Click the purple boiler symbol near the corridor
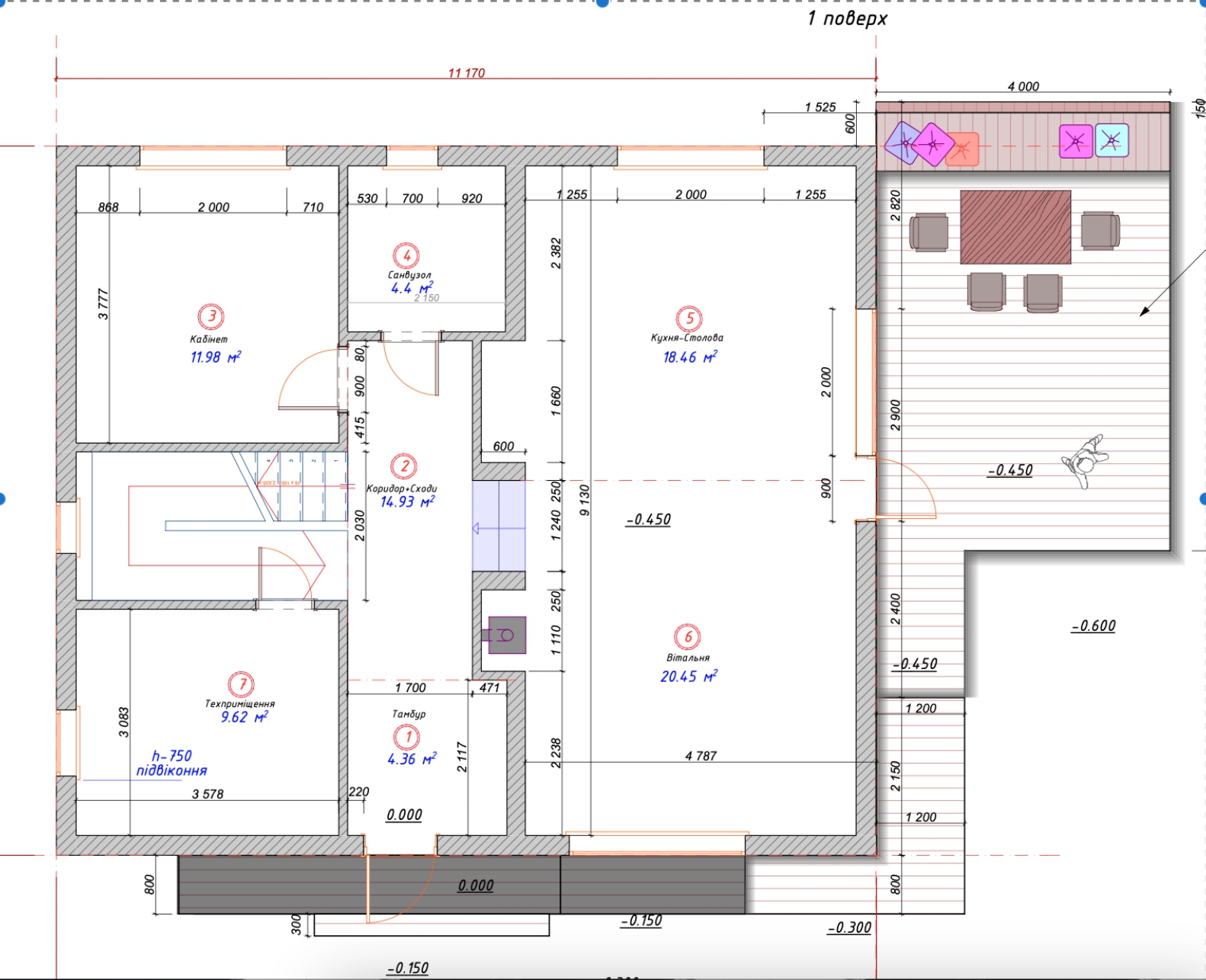This screenshot has height=980, width=1206. [506, 635]
